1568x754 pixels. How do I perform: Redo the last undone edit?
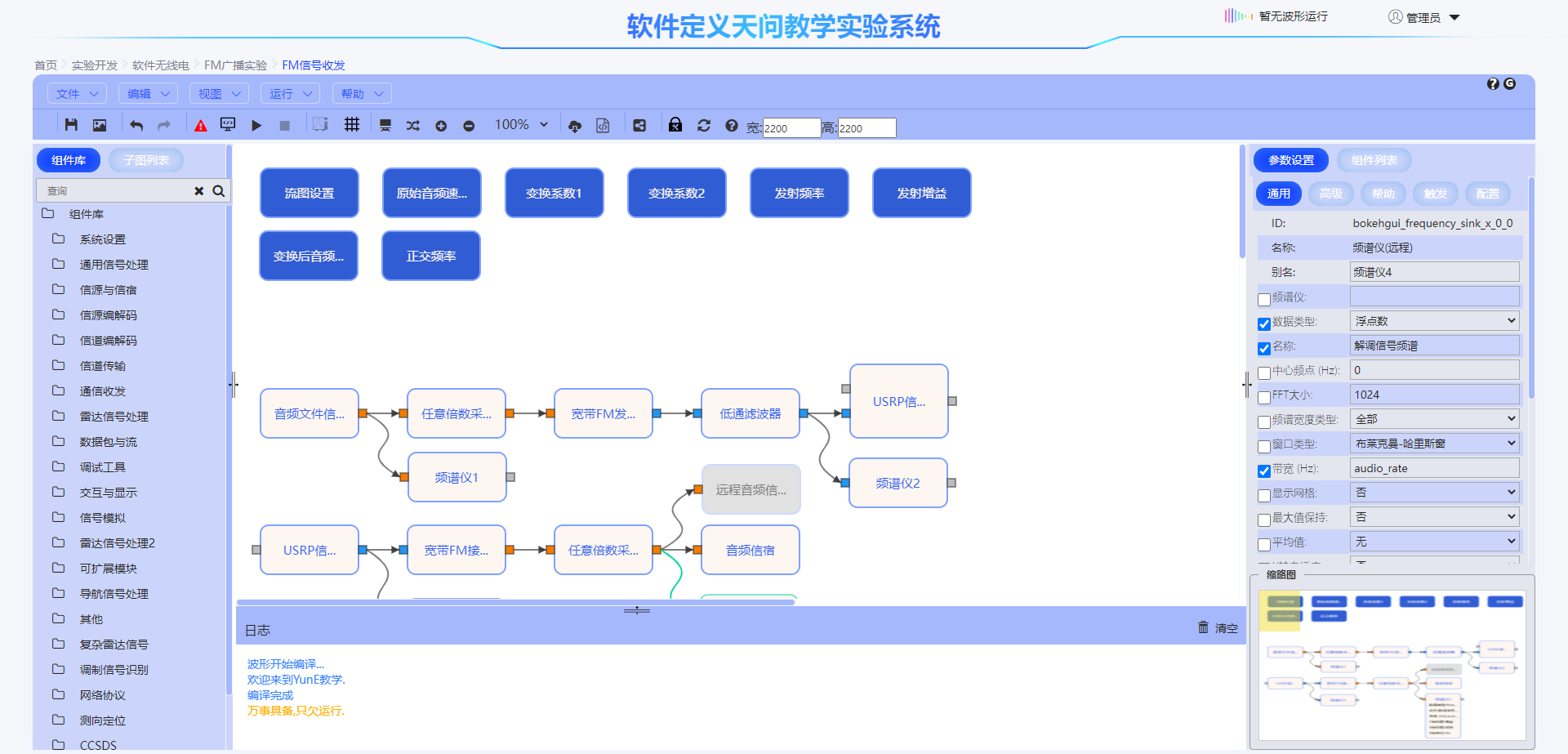(x=164, y=125)
